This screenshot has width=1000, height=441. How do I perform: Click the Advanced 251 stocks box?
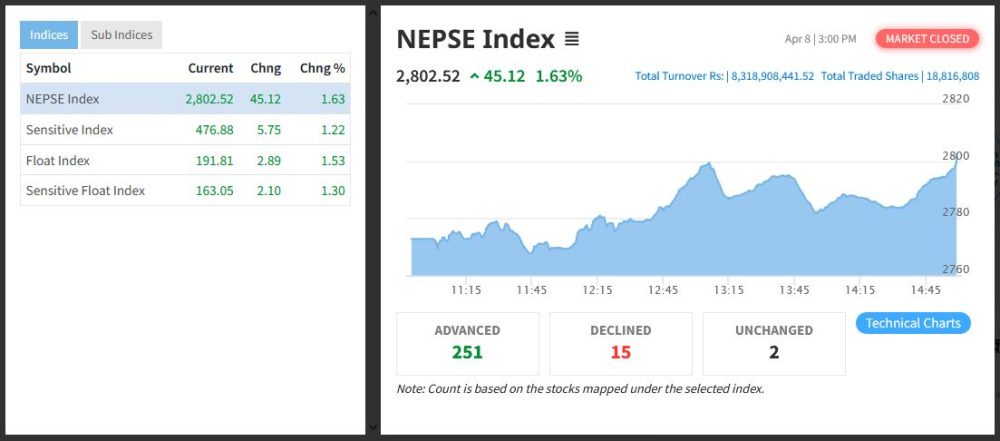467,343
